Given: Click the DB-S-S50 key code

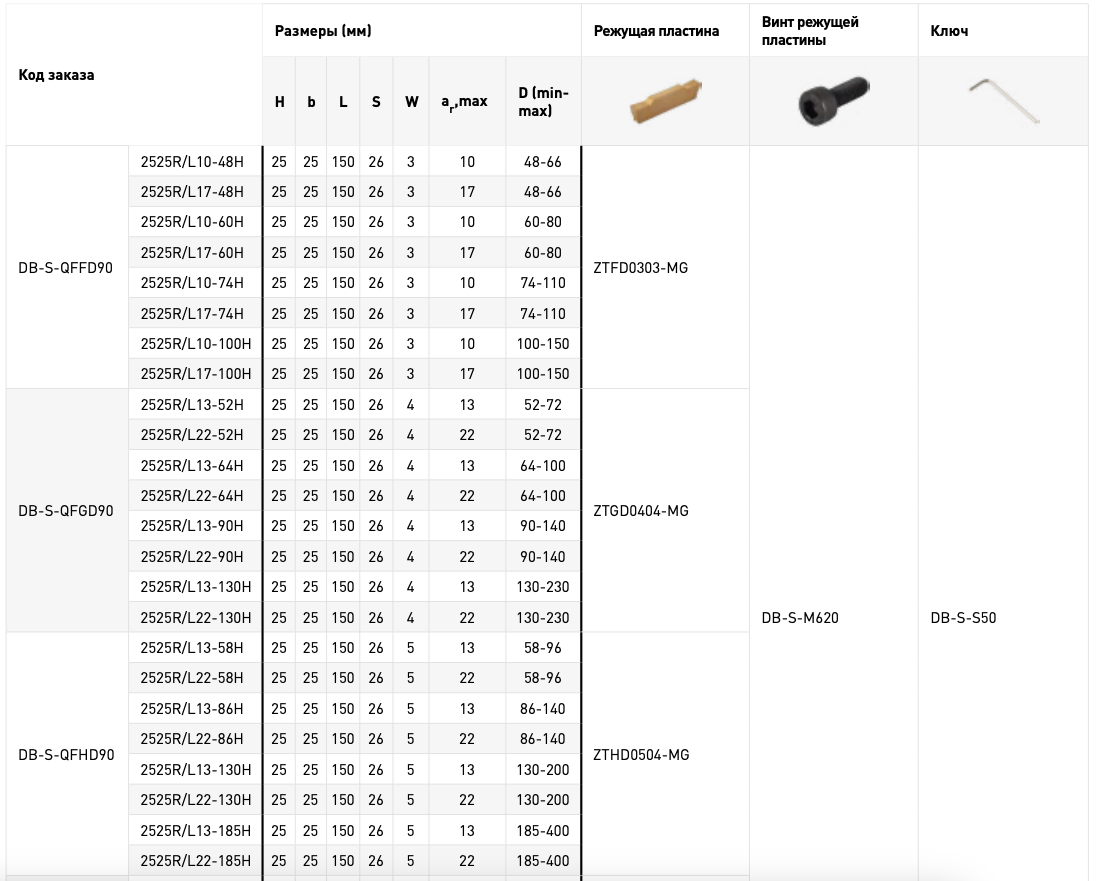Looking at the screenshot, I should [x=963, y=618].
